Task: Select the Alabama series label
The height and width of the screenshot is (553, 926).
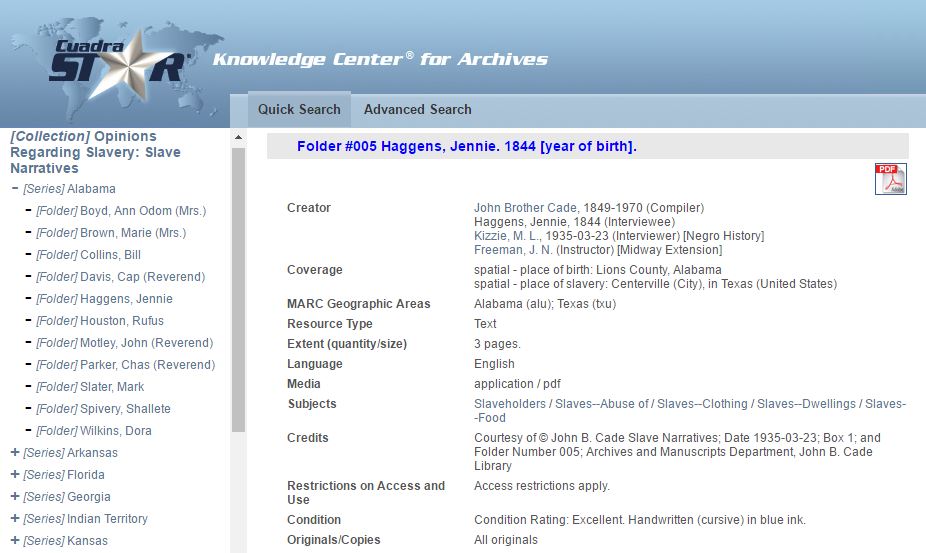Action: (x=70, y=188)
